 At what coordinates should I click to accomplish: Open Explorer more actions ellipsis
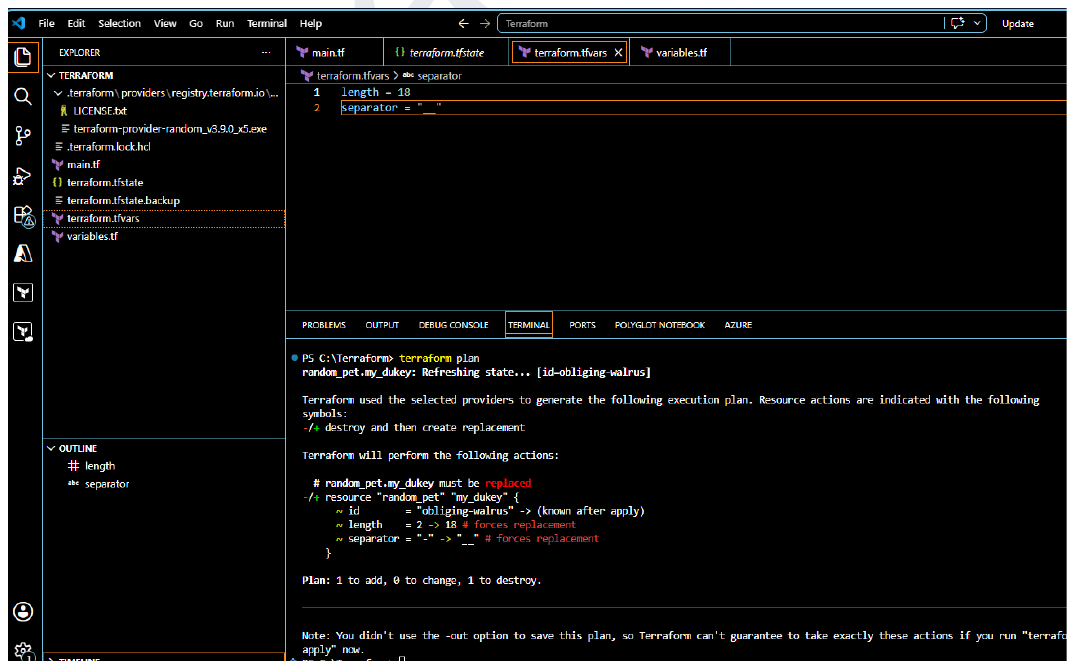pyautogui.click(x=266, y=53)
